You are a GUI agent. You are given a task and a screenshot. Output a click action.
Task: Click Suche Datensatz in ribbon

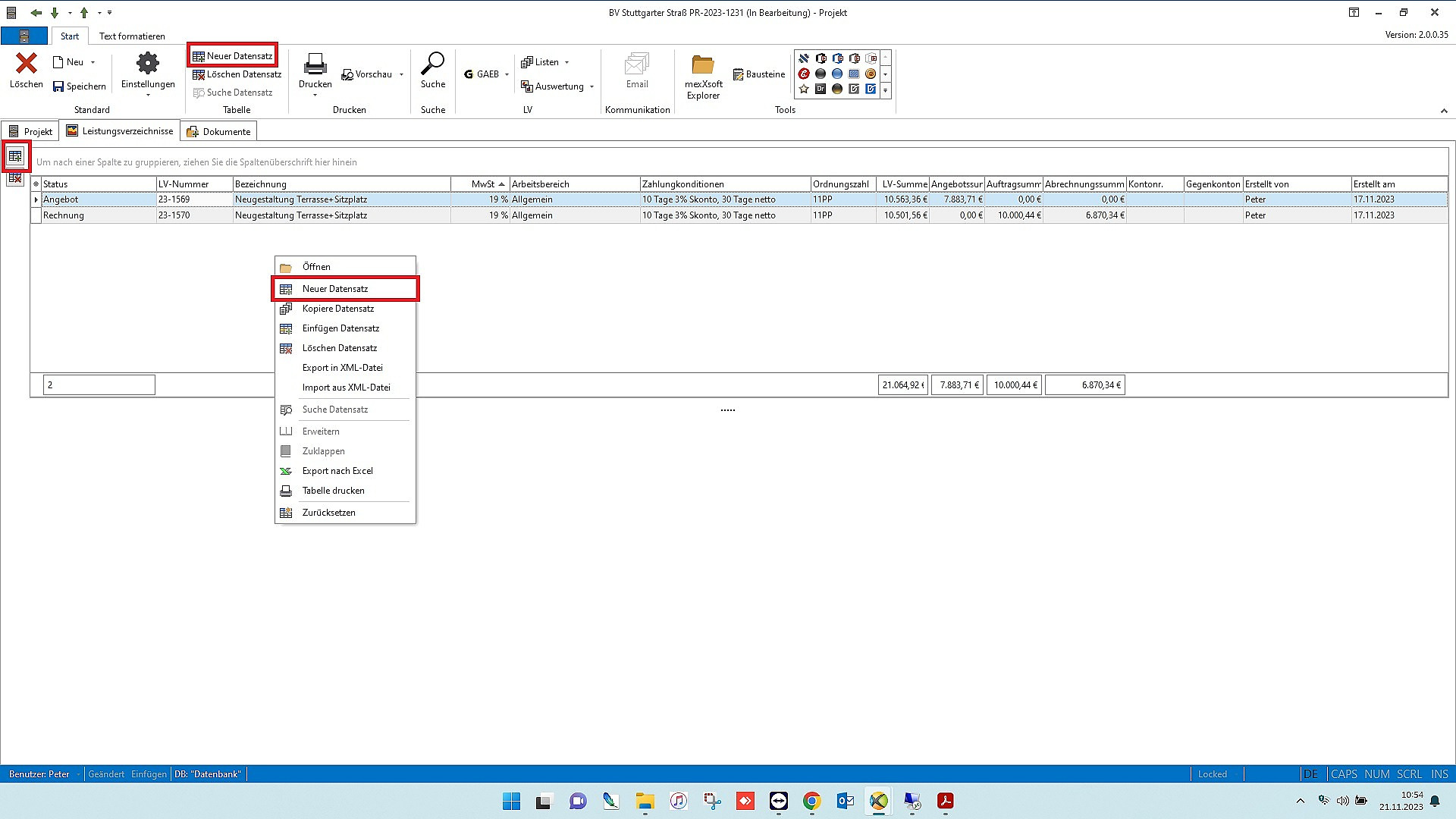point(232,93)
